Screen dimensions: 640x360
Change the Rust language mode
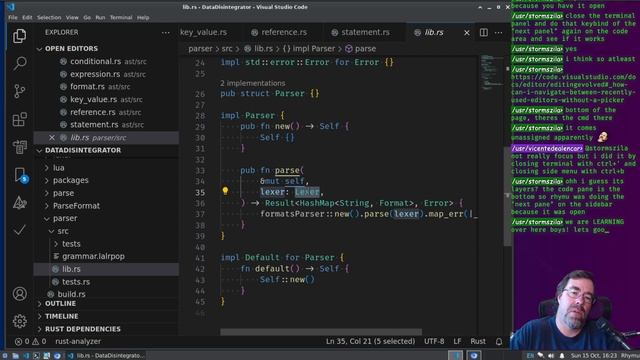478,341
